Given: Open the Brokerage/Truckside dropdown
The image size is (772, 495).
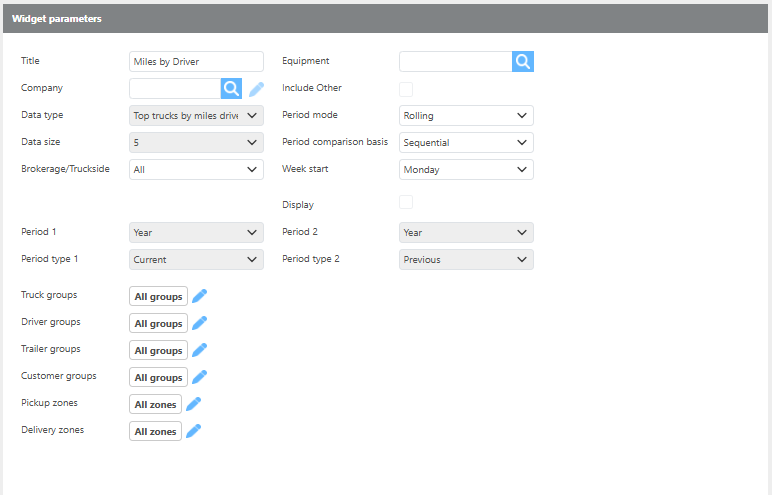Looking at the screenshot, I should coord(197,170).
